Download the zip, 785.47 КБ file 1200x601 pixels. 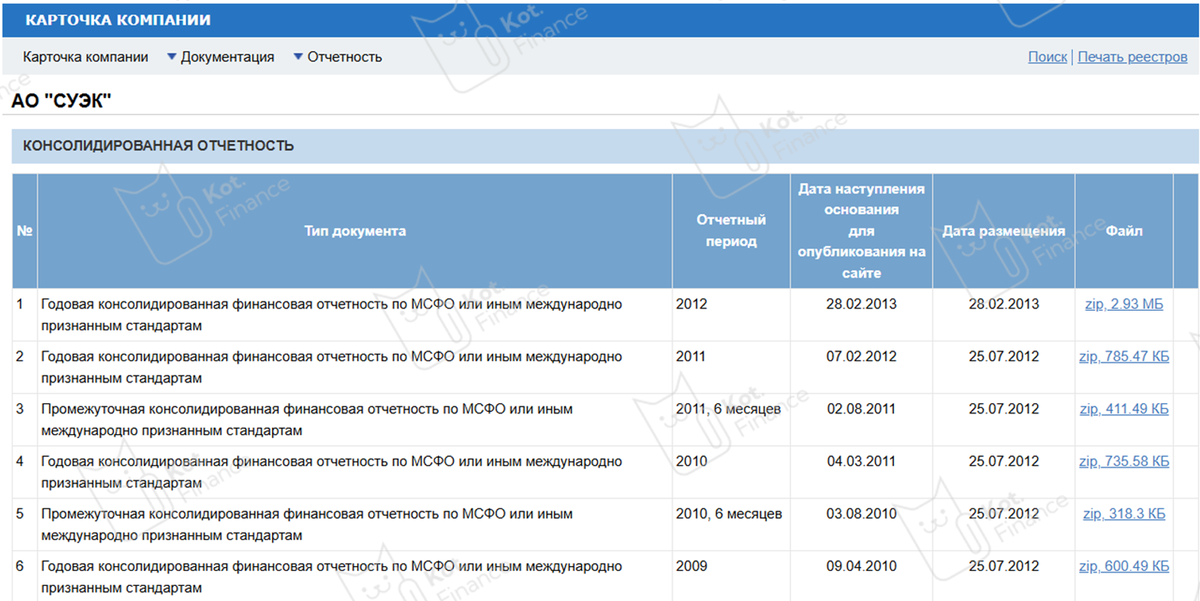point(1124,356)
